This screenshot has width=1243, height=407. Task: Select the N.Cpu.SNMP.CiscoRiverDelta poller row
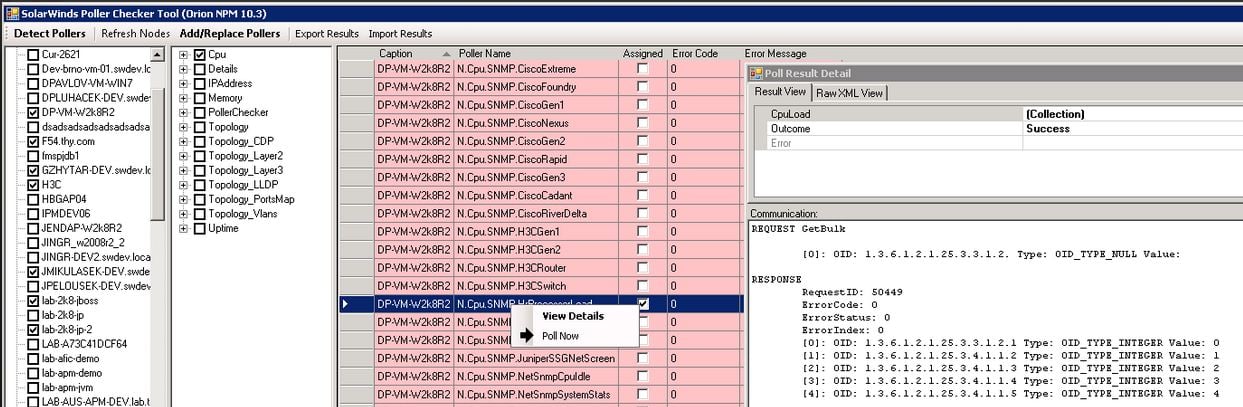tap(541, 213)
